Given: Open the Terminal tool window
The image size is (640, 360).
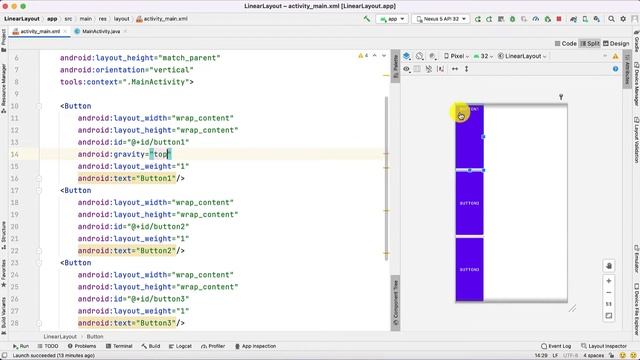Looking at the screenshot, I should 119,346.
